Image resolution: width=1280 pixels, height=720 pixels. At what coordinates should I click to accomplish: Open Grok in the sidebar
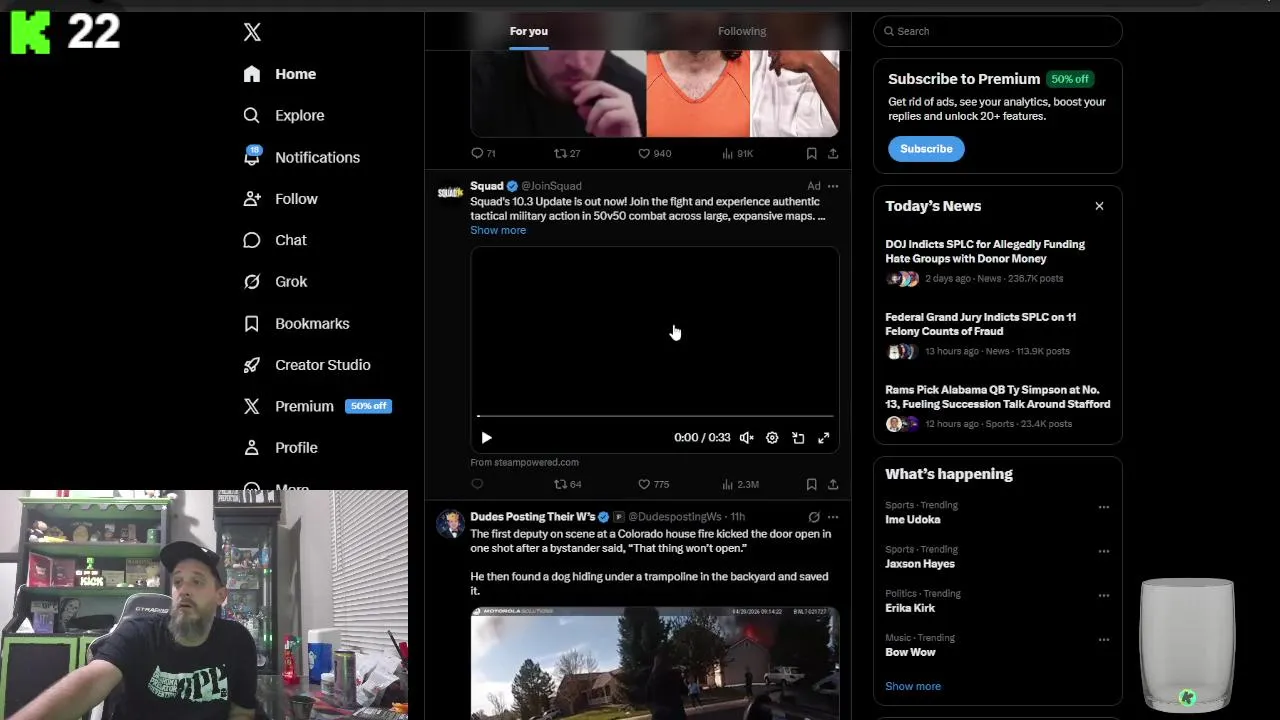(x=275, y=282)
